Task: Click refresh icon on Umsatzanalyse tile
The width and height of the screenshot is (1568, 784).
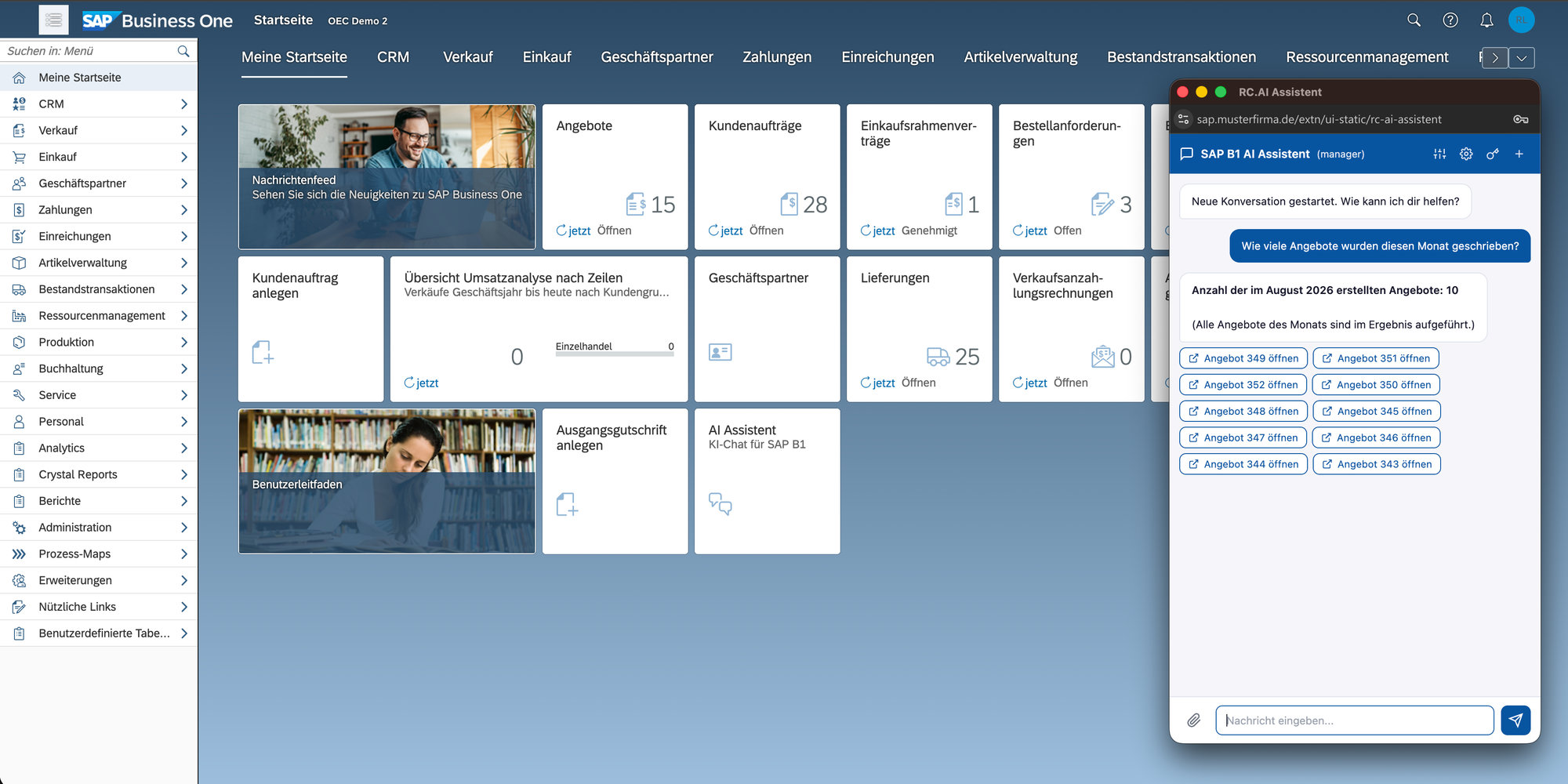Action: pos(409,383)
